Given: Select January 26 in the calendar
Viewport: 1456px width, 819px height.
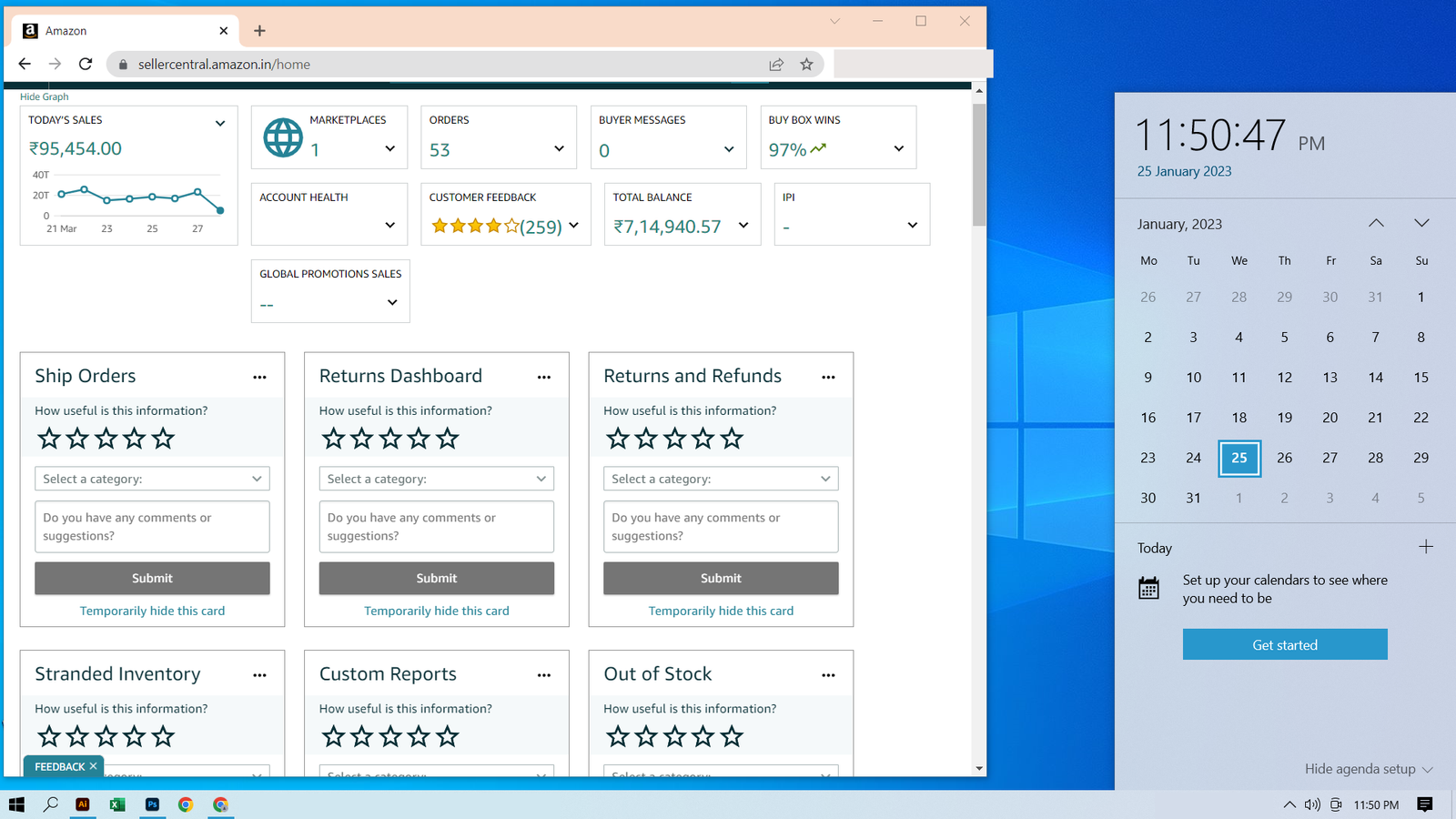Looking at the screenshot, I should [x=1284, y=458].
